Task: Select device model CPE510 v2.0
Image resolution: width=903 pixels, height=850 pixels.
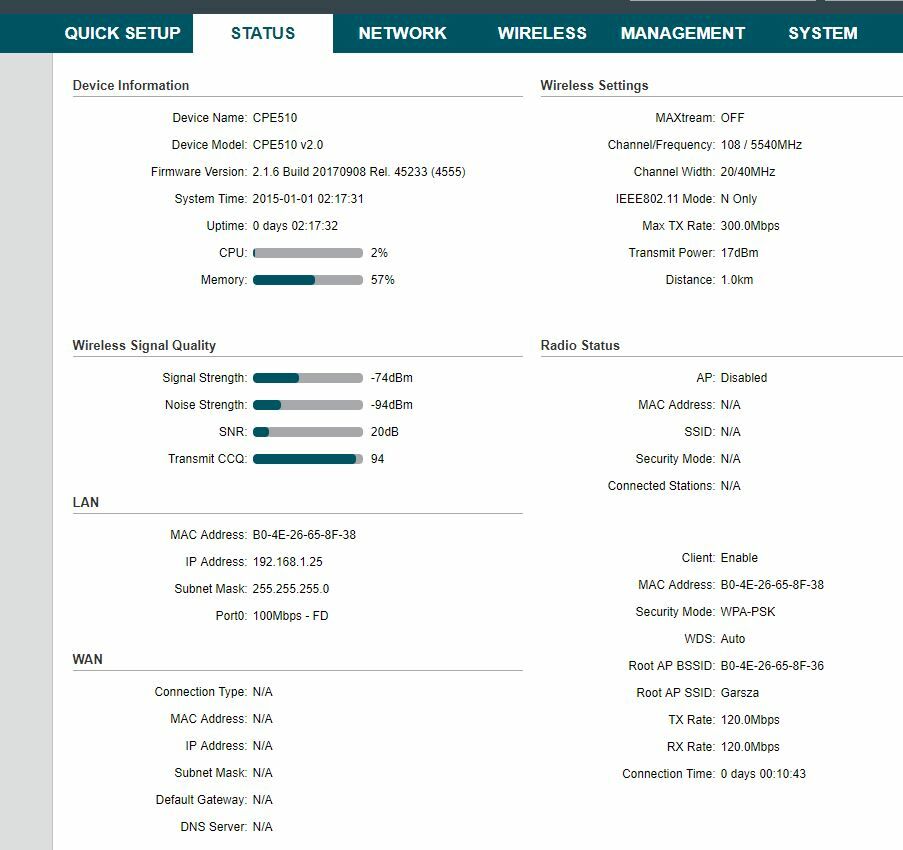Action: point(288,145)
